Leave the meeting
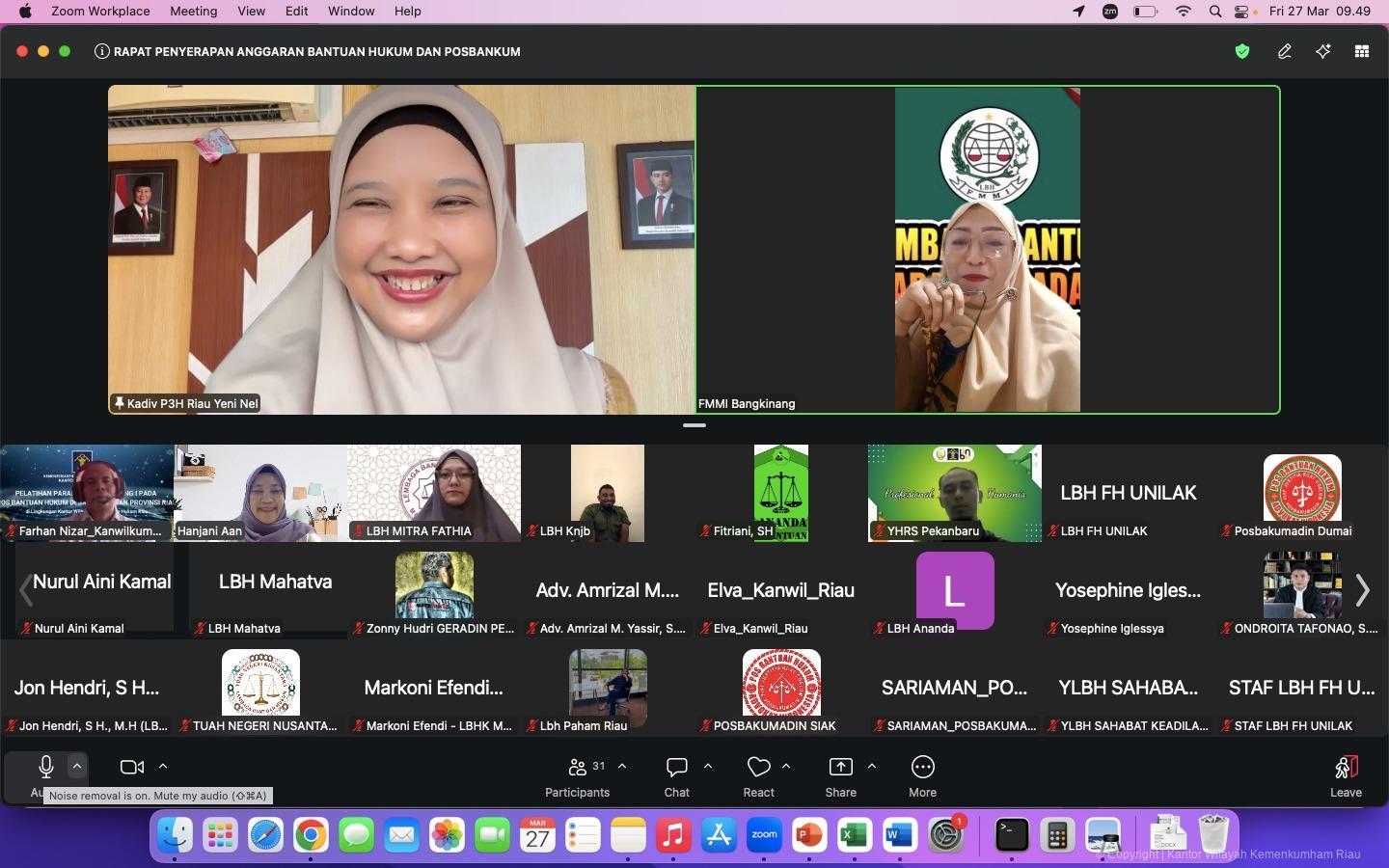The width and height of the screenshot is (1389, 868). 1346,775
